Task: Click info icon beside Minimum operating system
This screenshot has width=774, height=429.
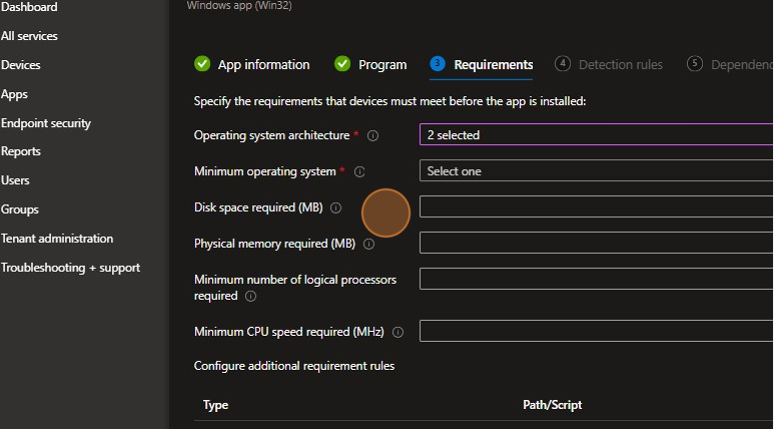Action: [x=360, y=171]
